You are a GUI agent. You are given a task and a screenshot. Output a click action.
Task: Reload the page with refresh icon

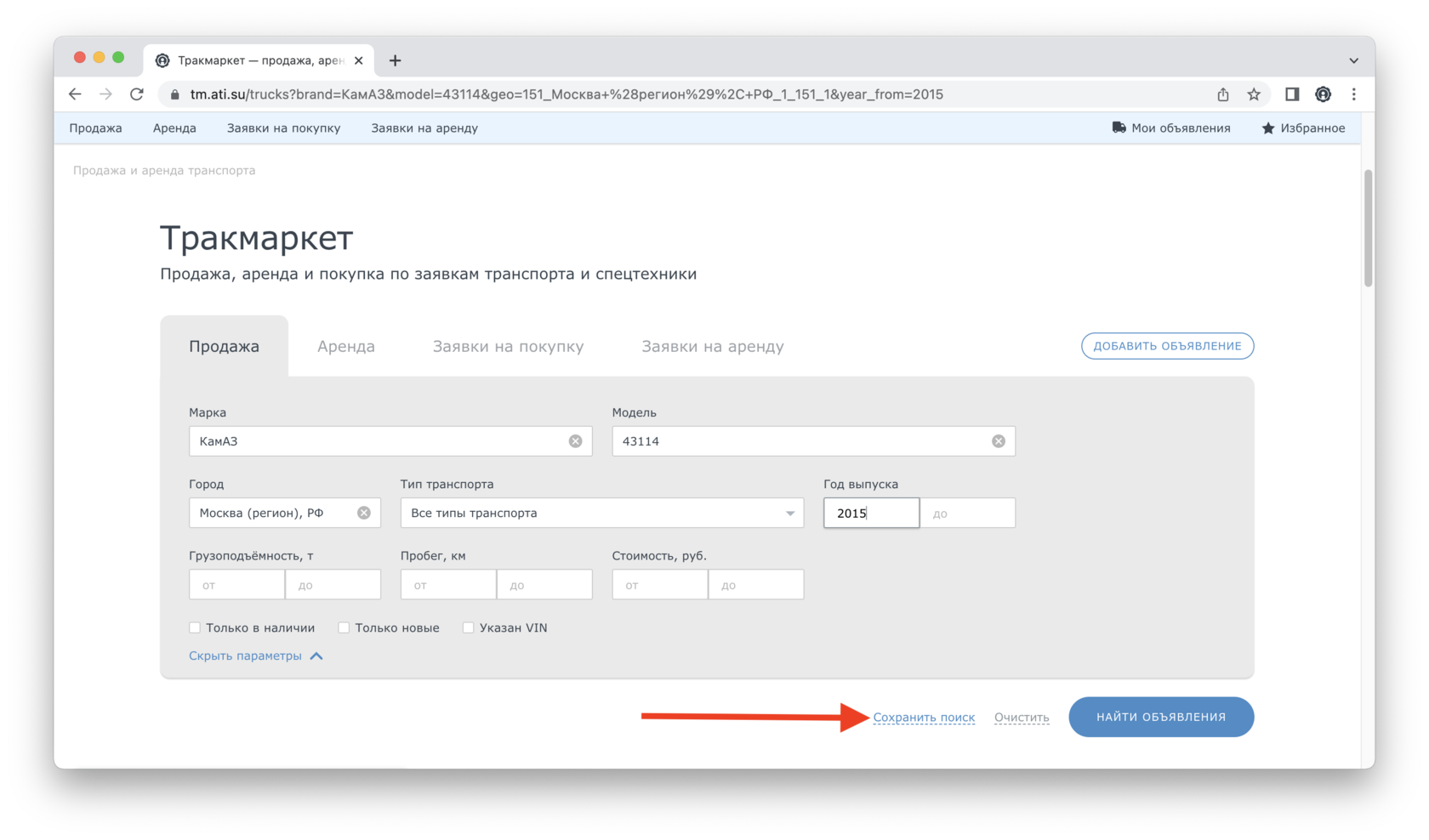point(137,94)
